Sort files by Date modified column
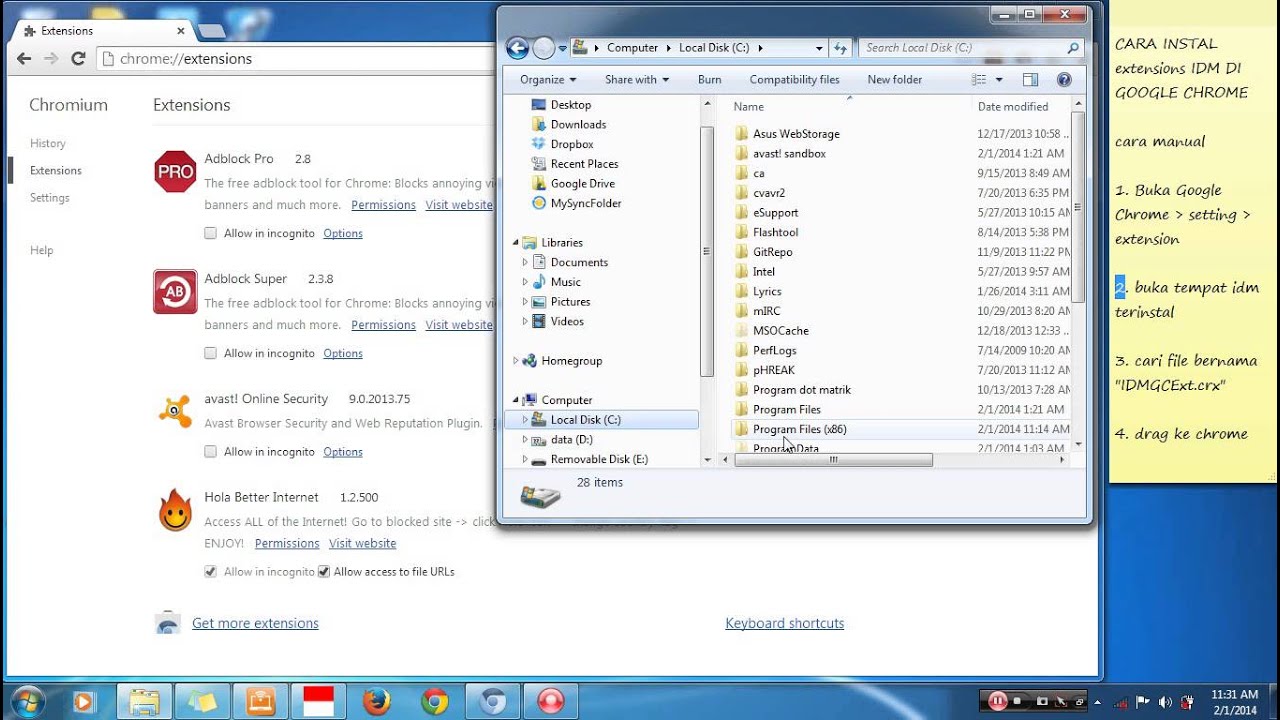 [1013, 107]
